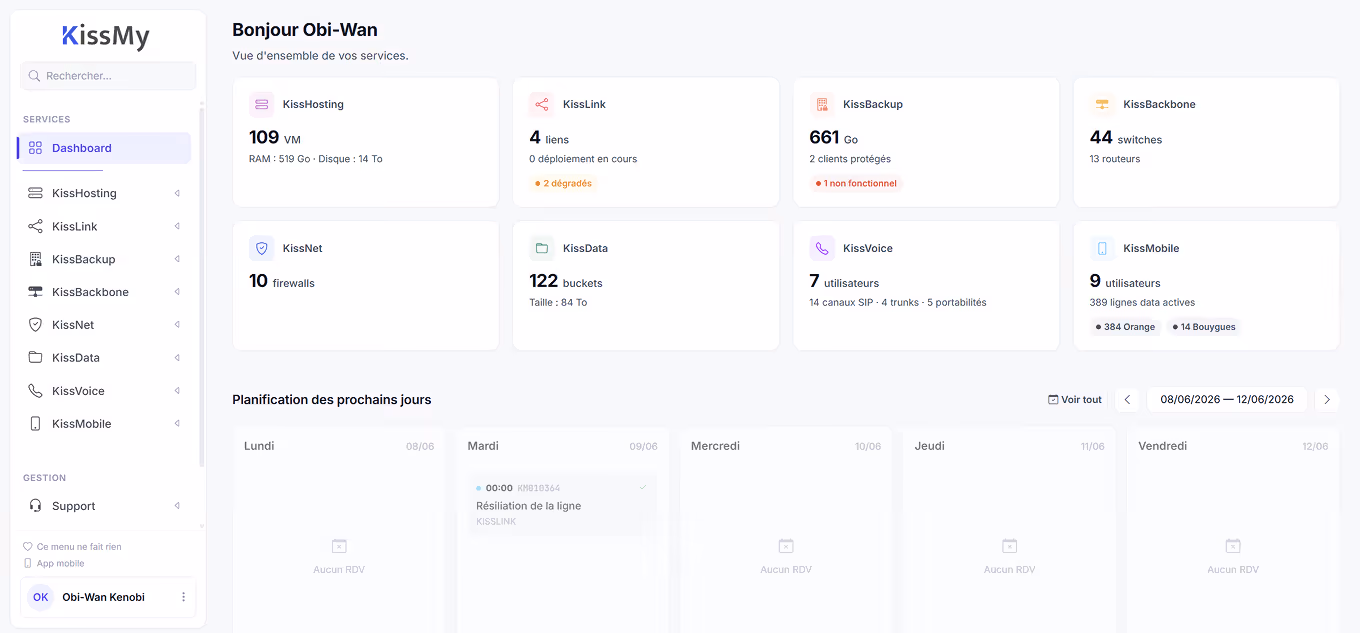Screen dimensions: 1360x633
Task: Click the KissVoice card phone icon
Action: (822, 248)
